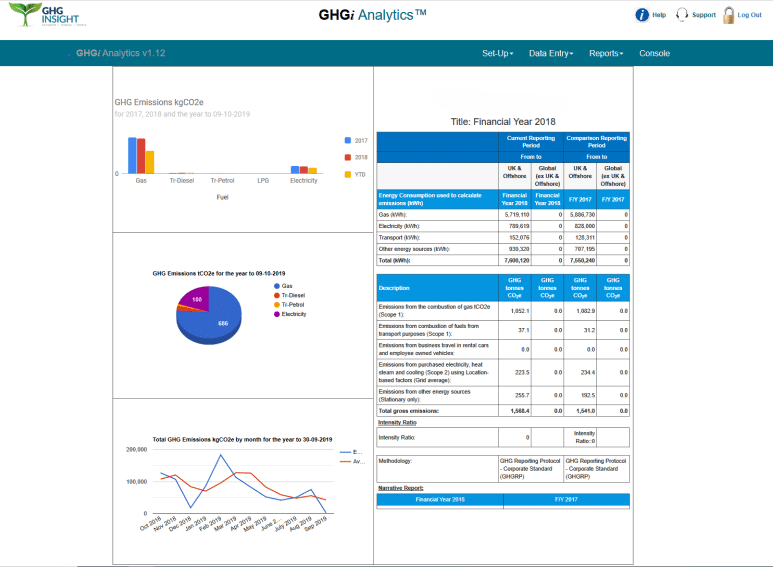Click the Log Out padlock icon
This screenshot has height=567, width=773.
click(x=728, y=15)
